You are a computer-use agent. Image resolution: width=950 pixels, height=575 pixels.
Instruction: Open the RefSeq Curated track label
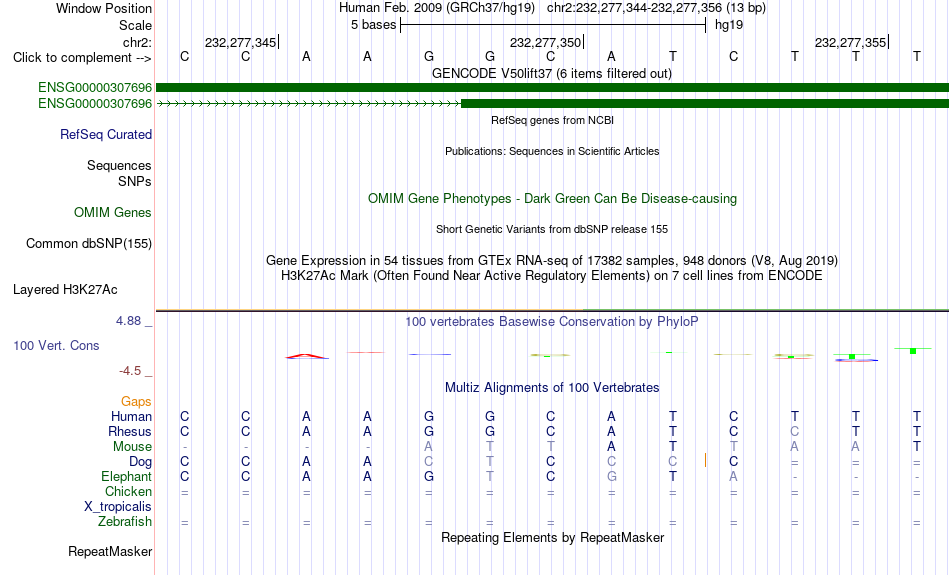pos(106,135)
